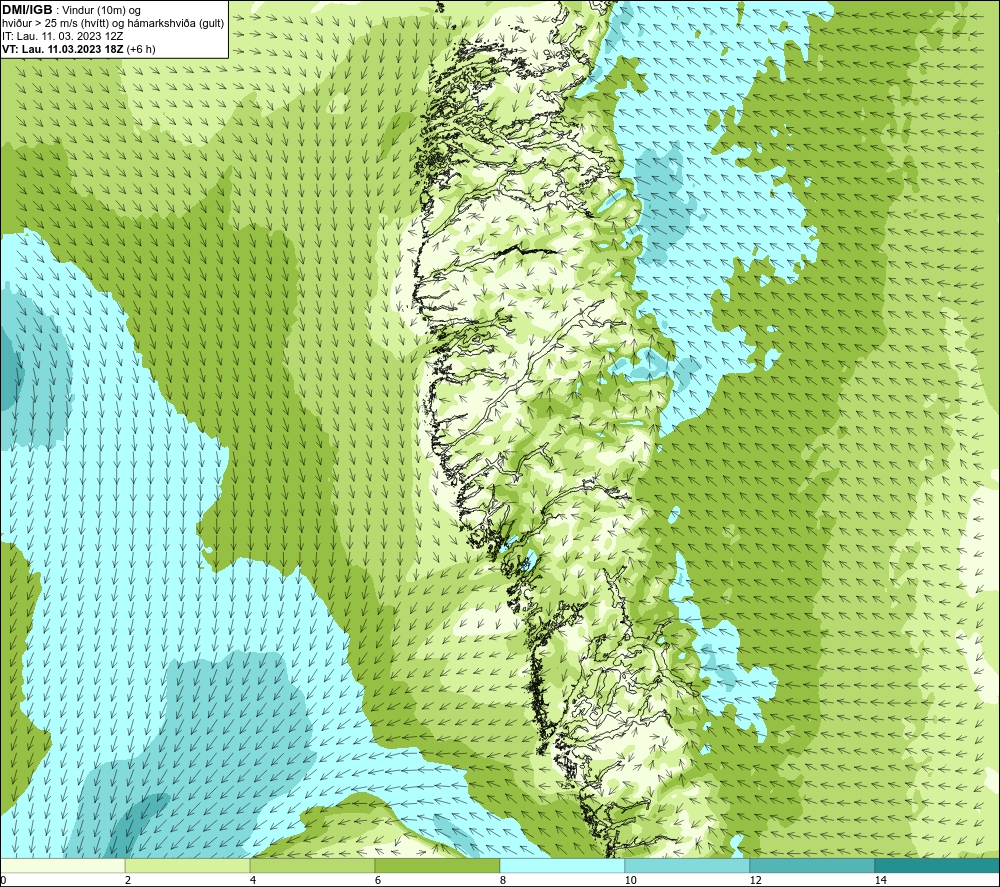Click the '6' label on the wind scale
This screenshot has height=887, width=1000.
378,881
